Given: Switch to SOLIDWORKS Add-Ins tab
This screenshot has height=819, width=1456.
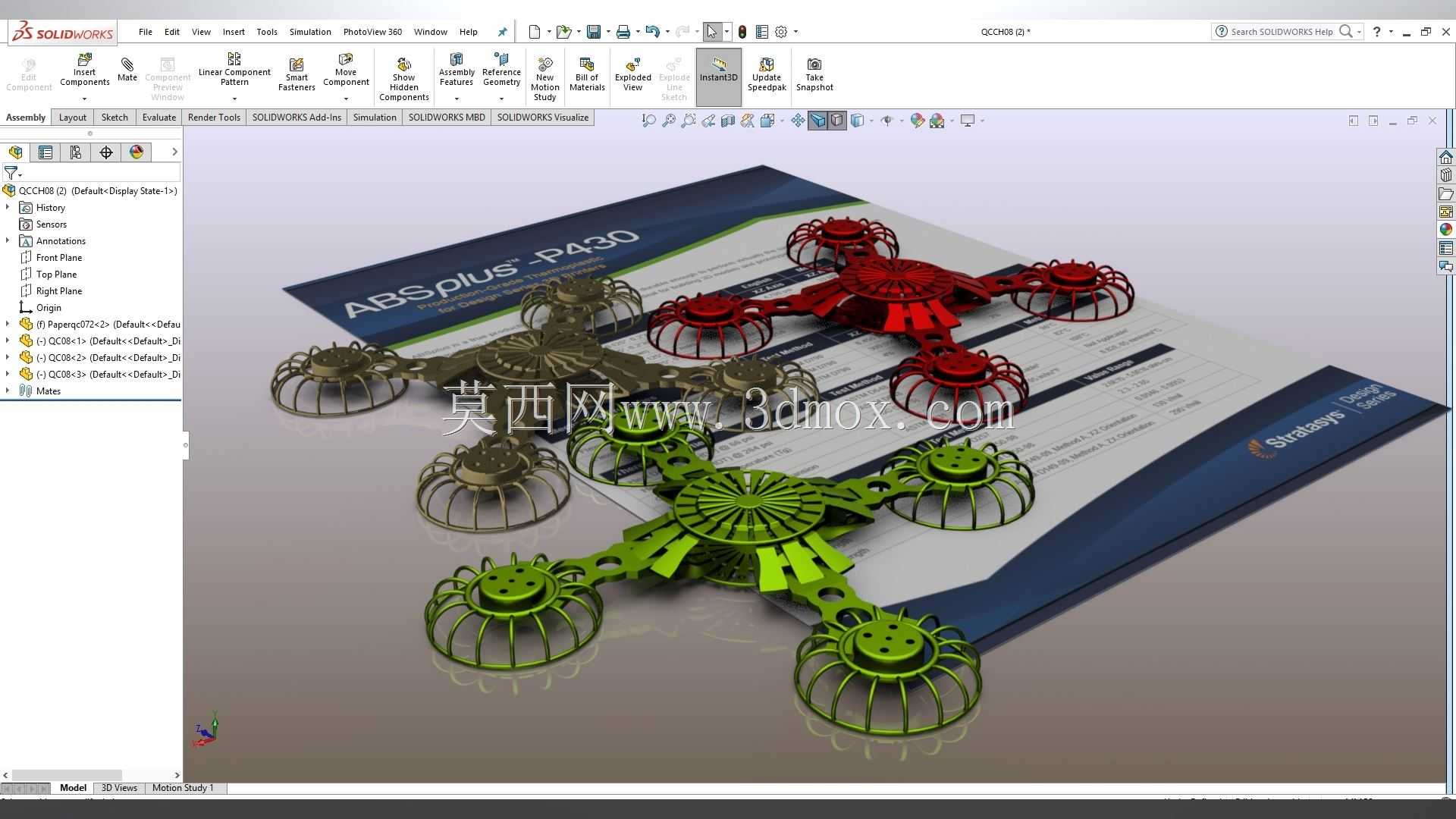Looking at the screenshot, I should pos(297,118).
